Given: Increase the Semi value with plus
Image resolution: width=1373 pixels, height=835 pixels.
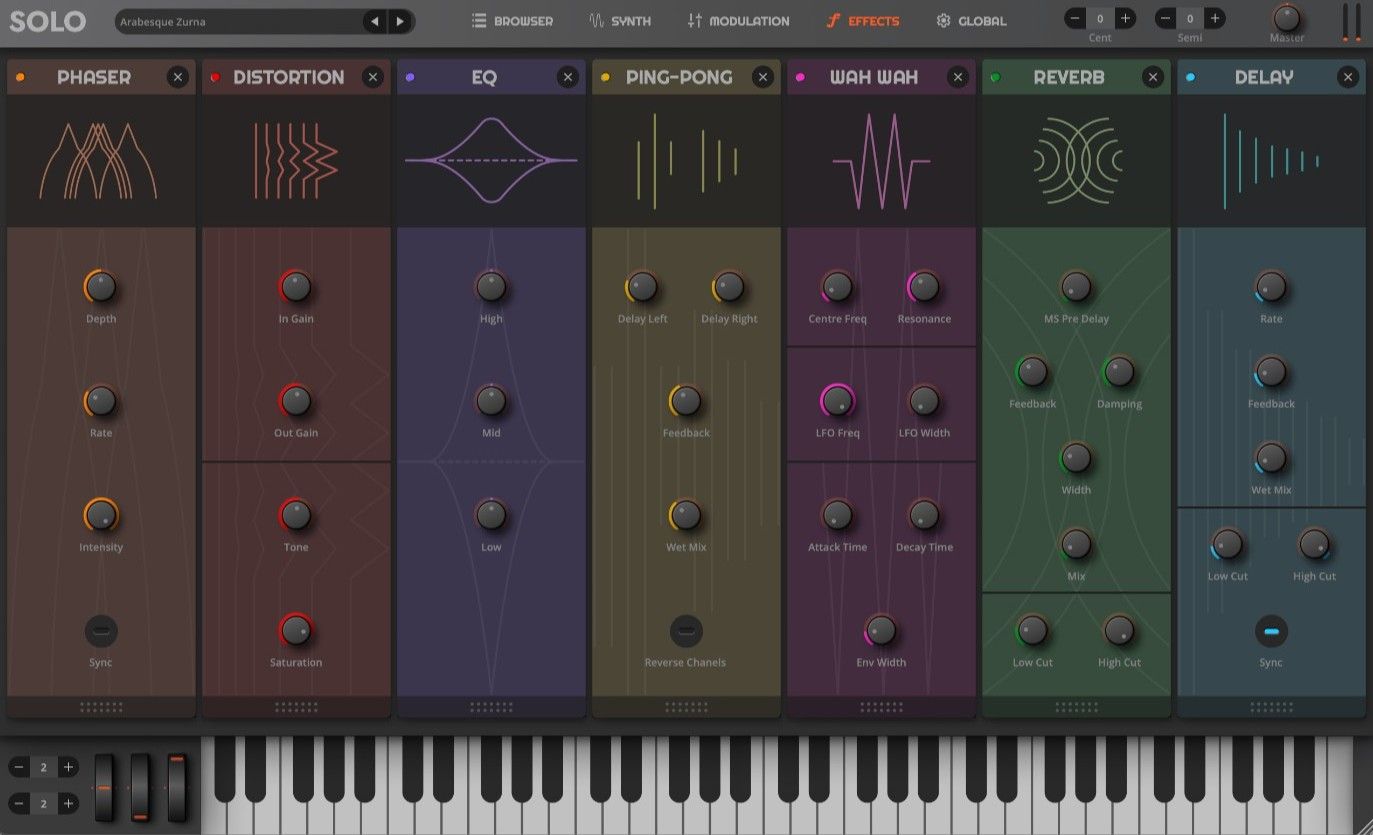Looking at the screenshot, I should pyautogui.click(x=1214, y=17).
